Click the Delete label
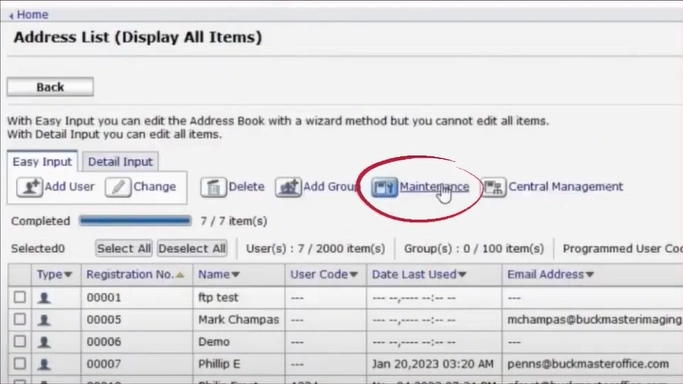The width and height of the screenshot is (683, 384). point(247,187)
